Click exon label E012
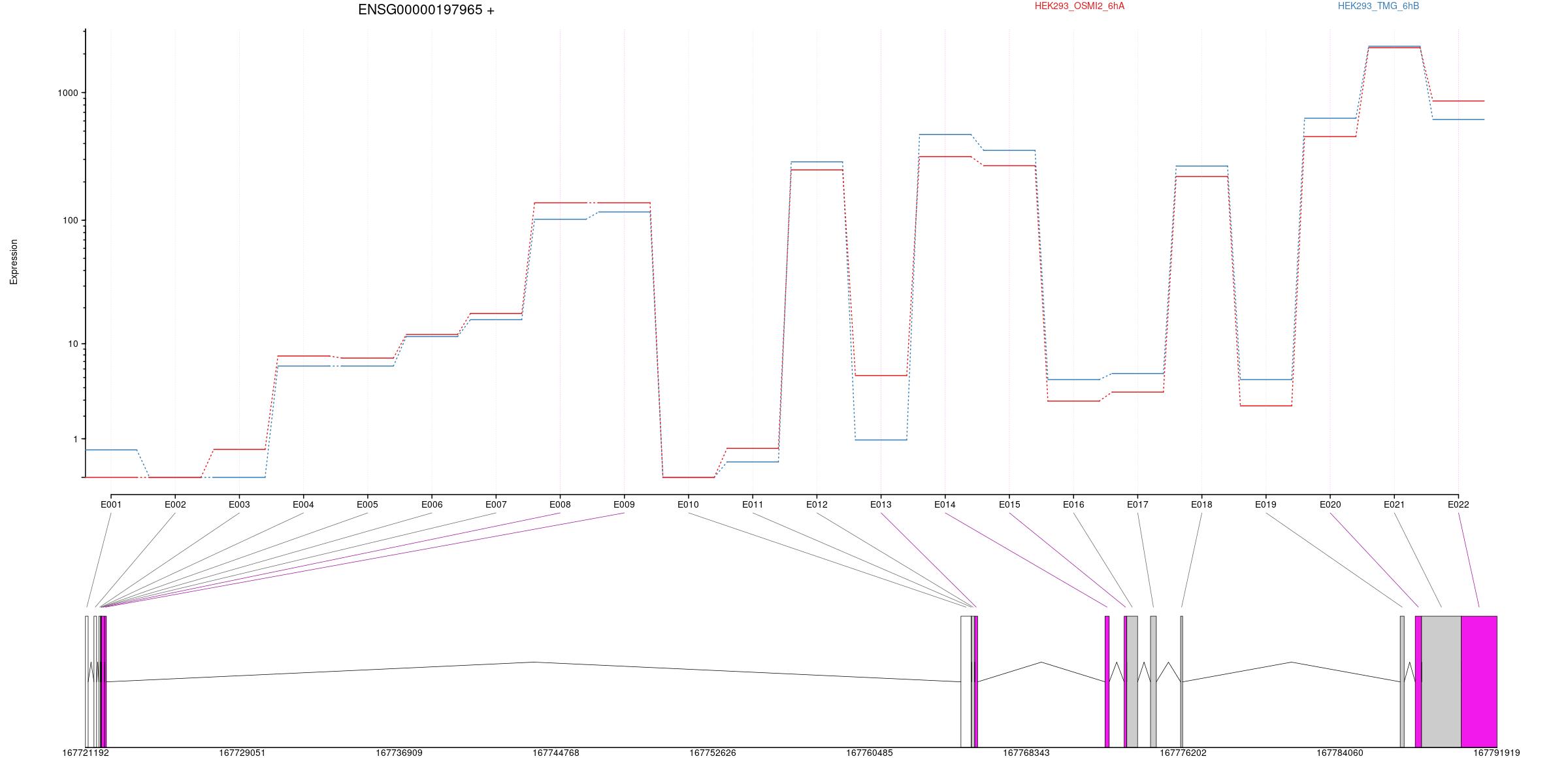Screen dimensions: 1568x784 [817, 504]
